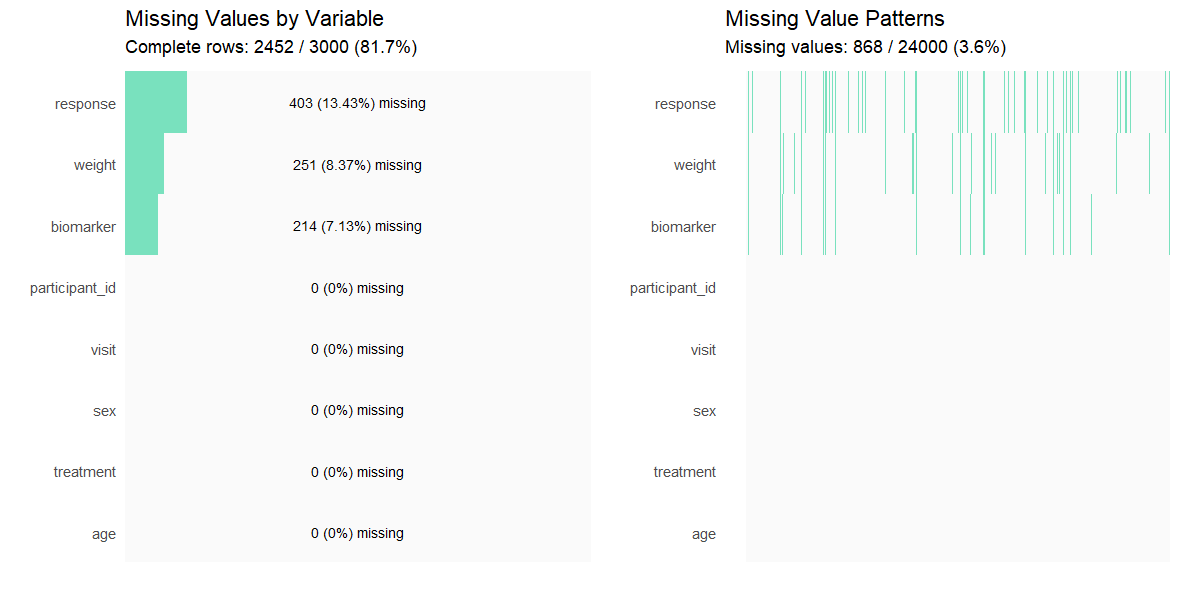Click the 'Missing Value Patterns' title

tap(834, 19)
